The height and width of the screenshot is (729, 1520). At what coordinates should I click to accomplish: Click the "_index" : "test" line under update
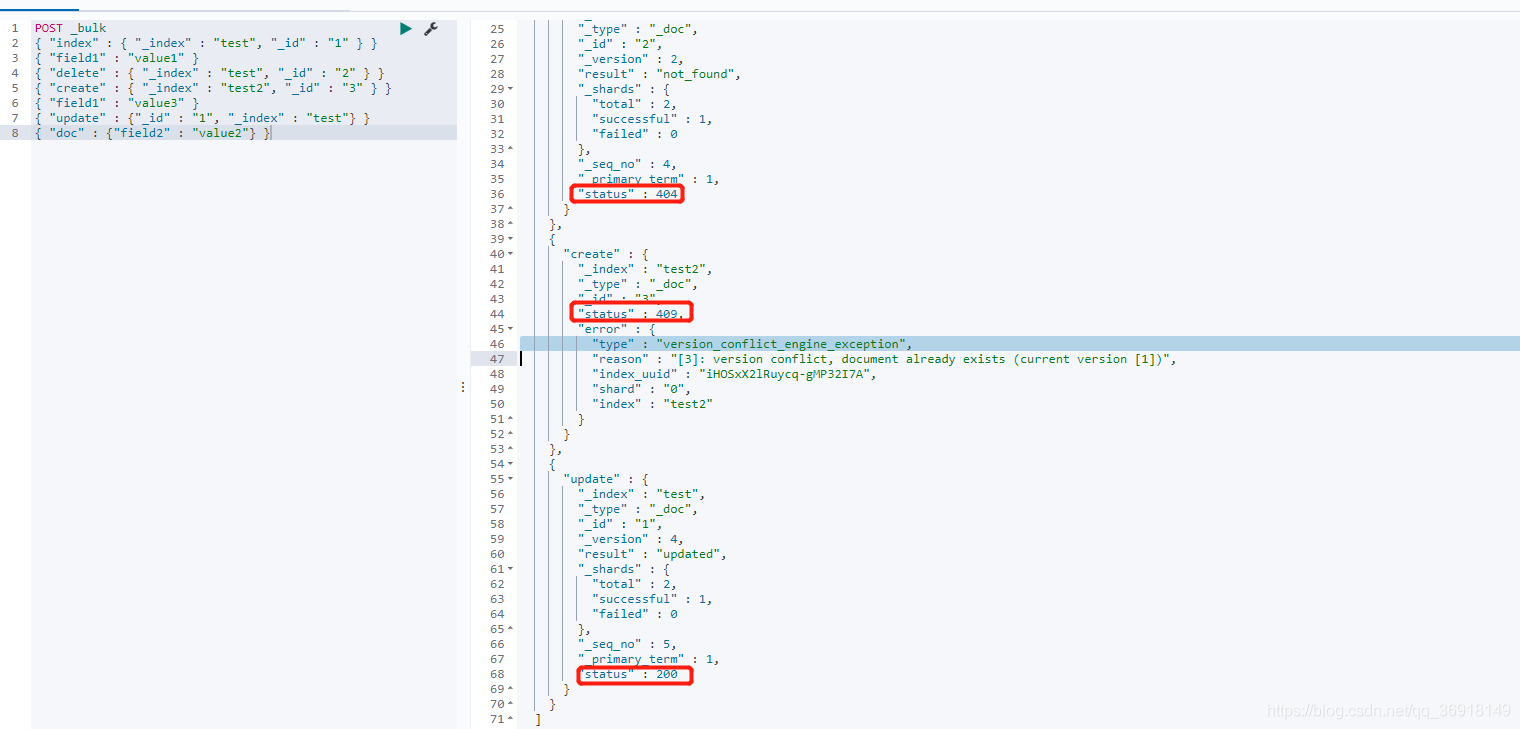coord(642,494)
